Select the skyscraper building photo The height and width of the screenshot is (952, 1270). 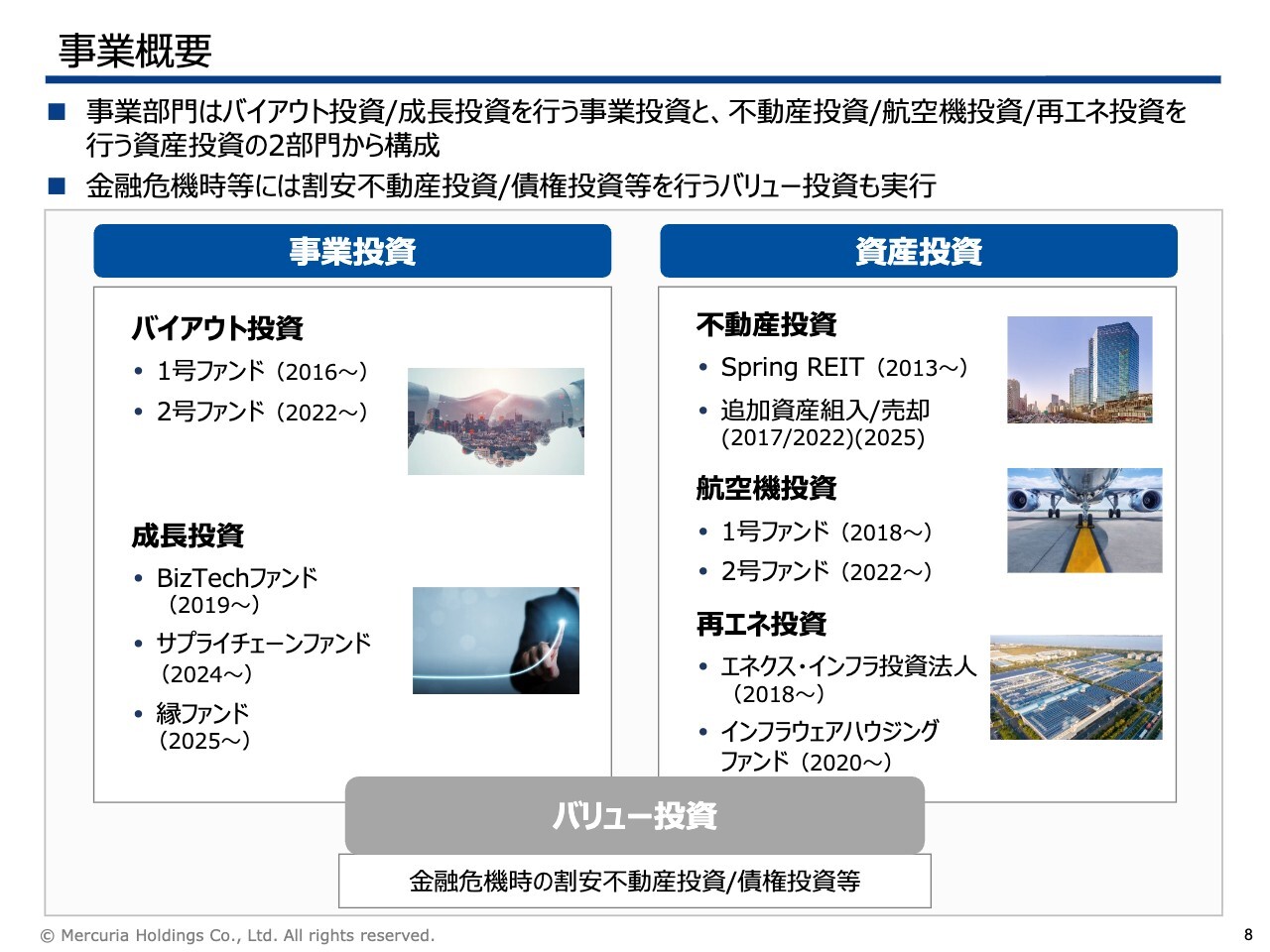point(1079,370)
